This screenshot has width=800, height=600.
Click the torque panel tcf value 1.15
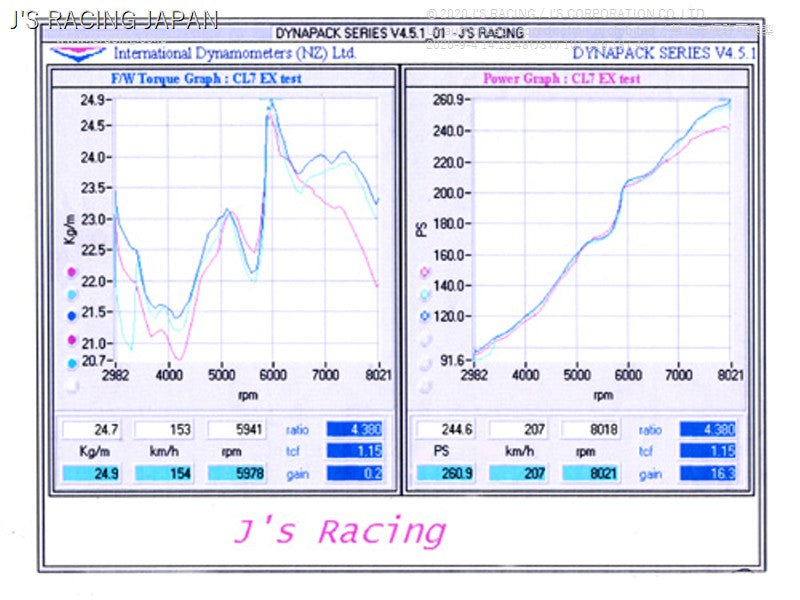tap(355, 451)
